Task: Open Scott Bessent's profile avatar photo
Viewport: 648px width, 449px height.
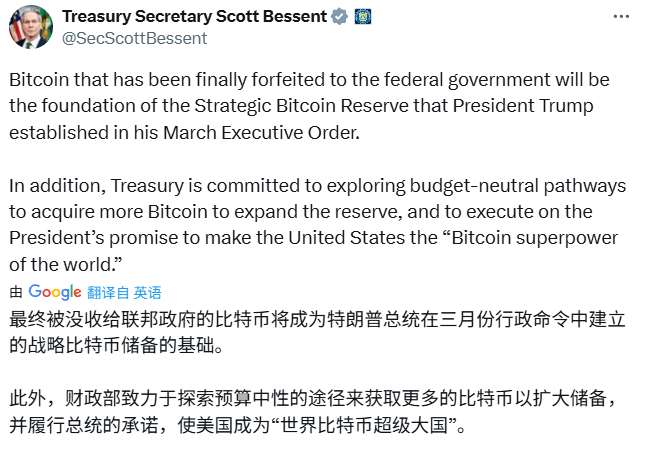Action: tap(31, 27)
